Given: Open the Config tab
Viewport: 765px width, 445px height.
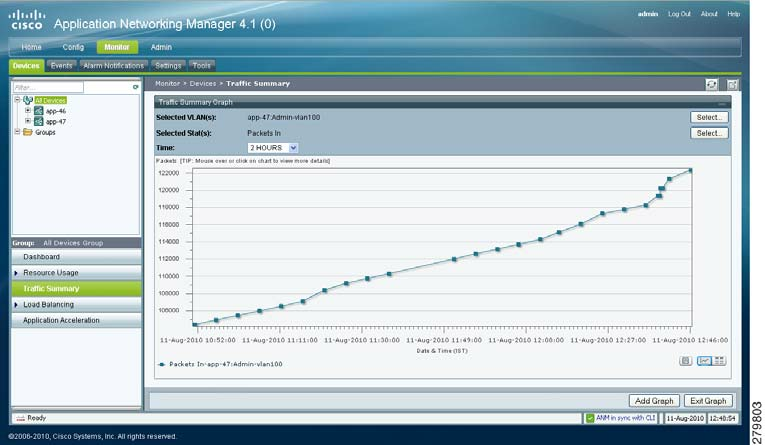Looking at the screenshot, I should click(x=73, y=47).
